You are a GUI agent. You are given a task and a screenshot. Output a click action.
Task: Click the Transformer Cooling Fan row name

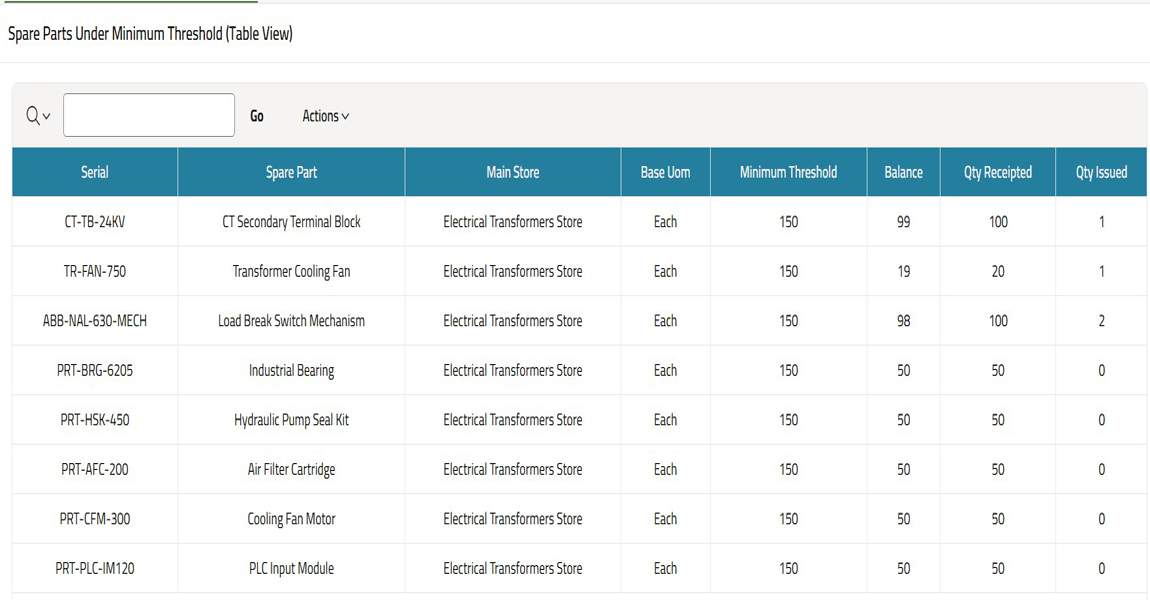[x=291, y=271]
